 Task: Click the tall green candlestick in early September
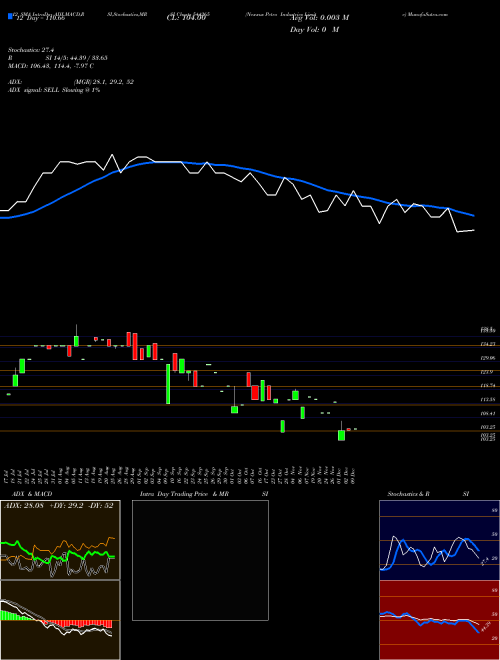(x=168, y=384)
